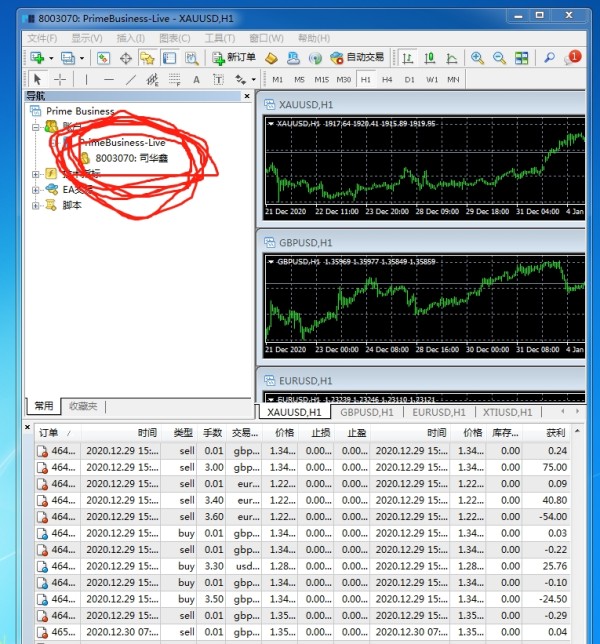
Task: Select the crosshair tool
Action: tap(60, 79)
